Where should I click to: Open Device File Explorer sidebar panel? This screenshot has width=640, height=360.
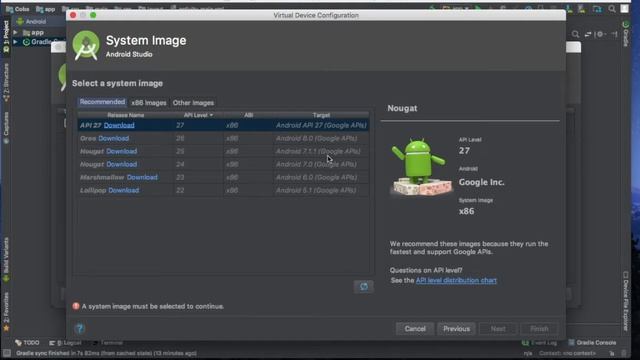tap(625, 301)
